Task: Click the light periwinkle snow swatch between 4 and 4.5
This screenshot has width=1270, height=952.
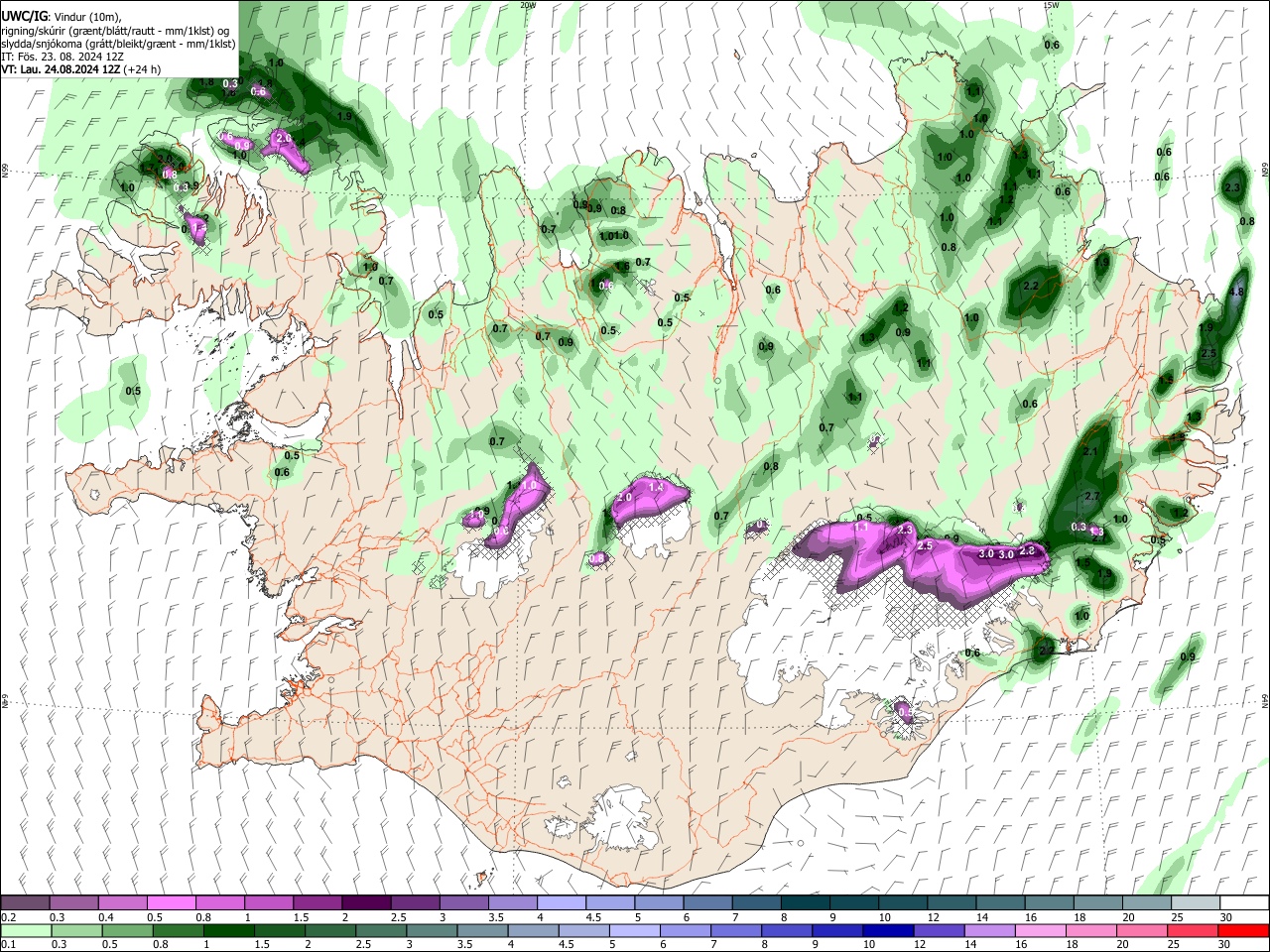Action: [562, 902]
